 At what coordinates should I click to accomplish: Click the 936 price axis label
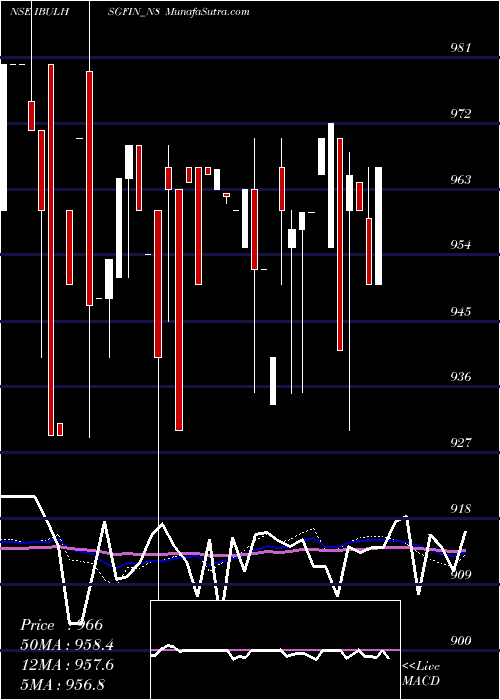460,377
